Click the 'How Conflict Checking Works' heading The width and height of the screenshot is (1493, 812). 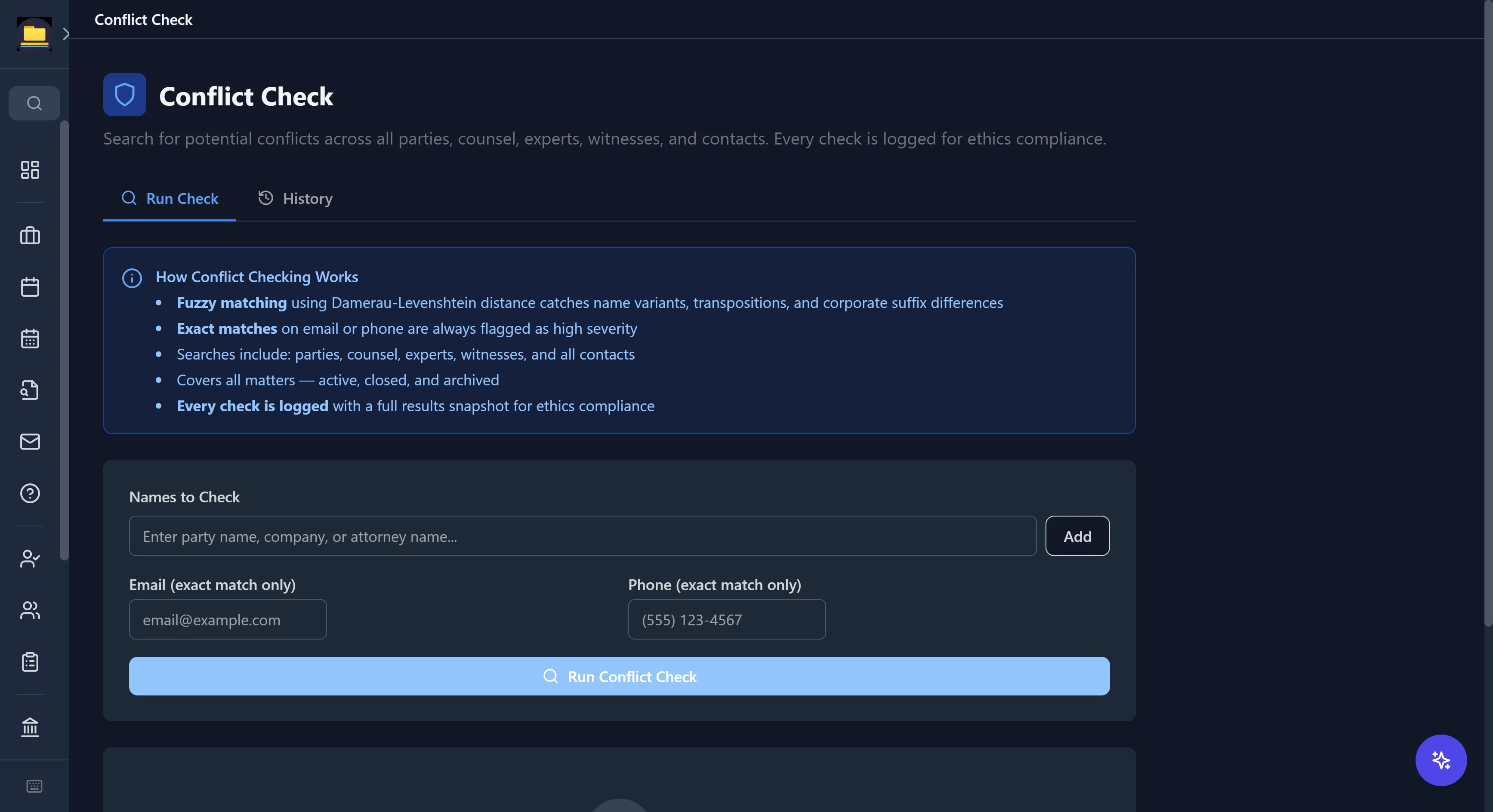tap(257, 277)
